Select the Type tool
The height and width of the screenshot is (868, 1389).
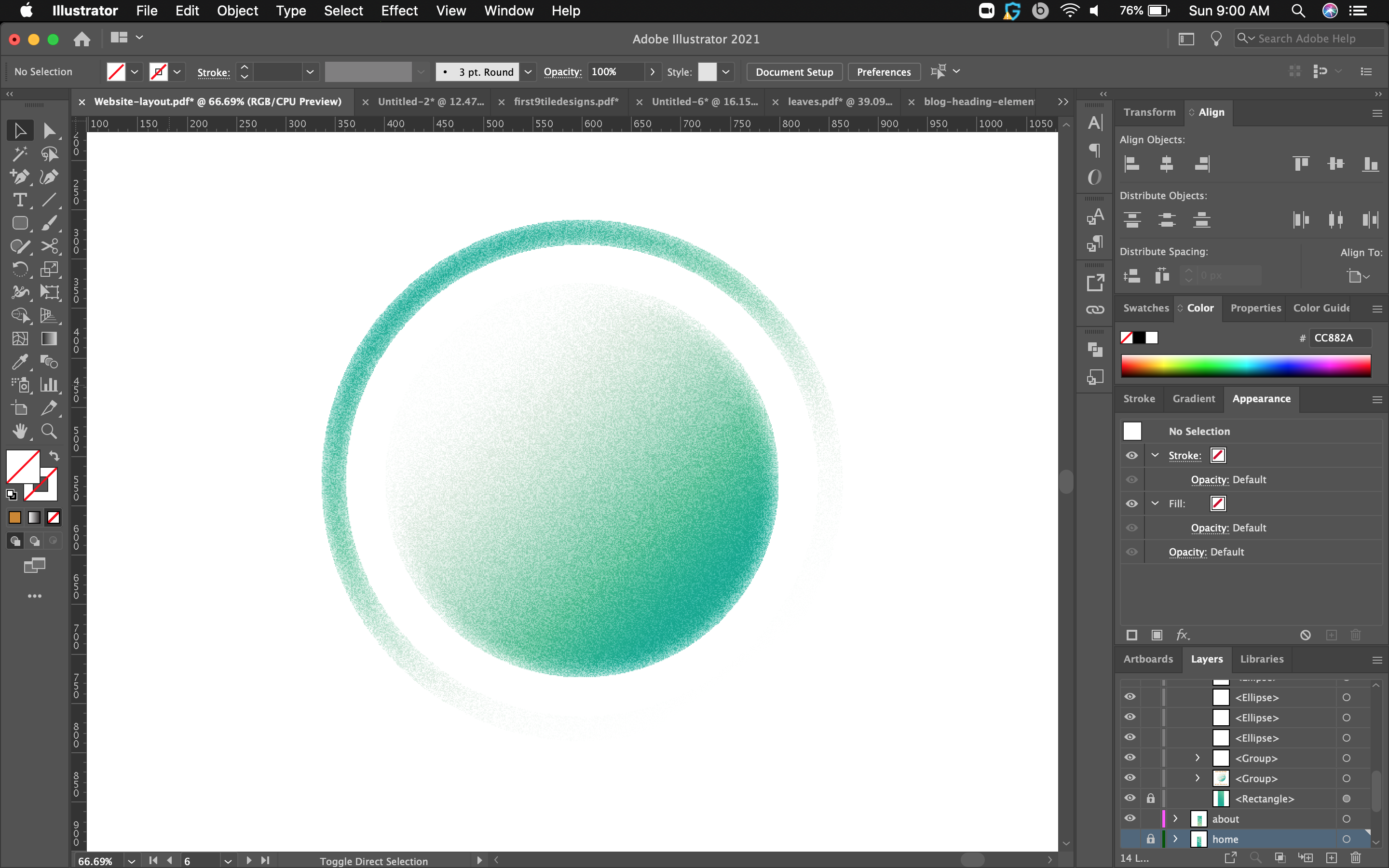point(19,200)
